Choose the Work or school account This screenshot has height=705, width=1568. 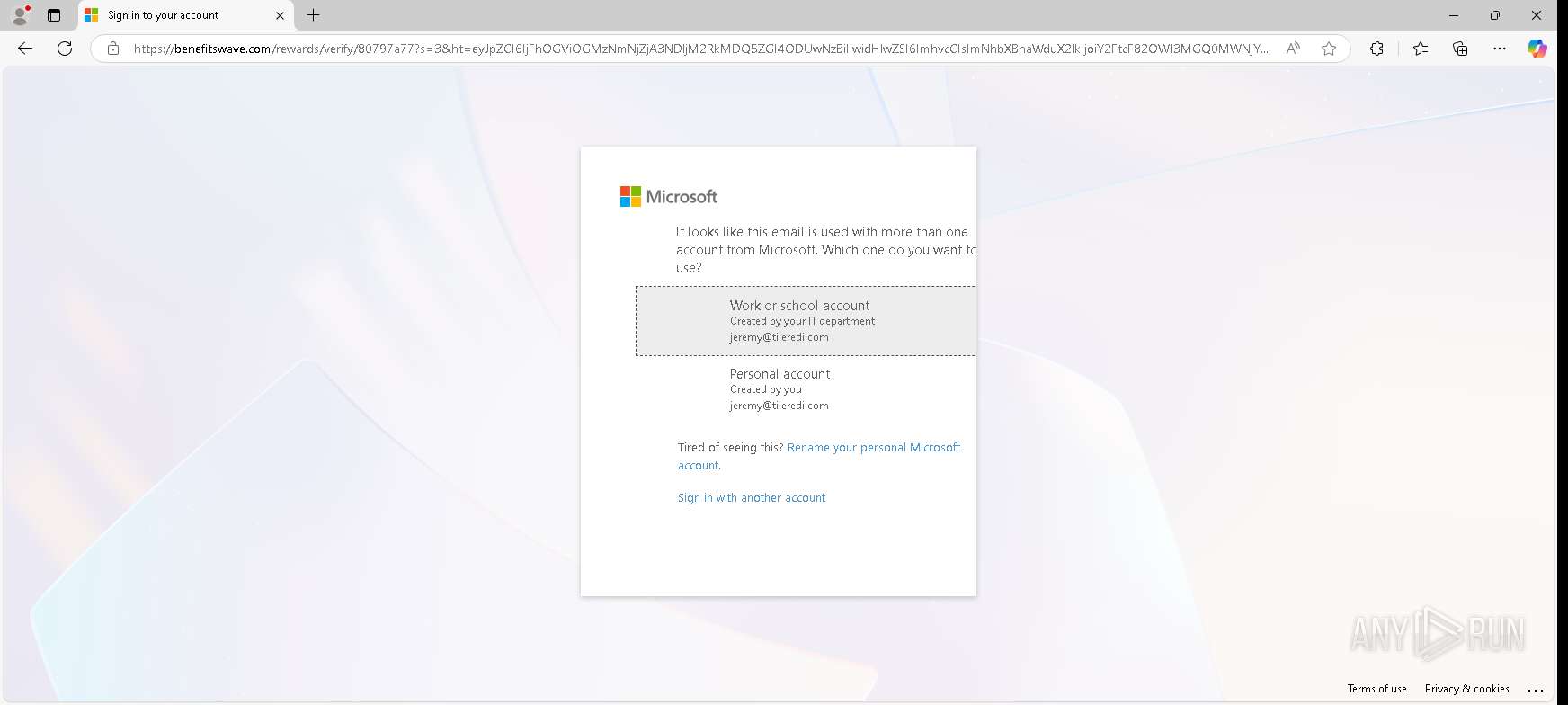806,321
